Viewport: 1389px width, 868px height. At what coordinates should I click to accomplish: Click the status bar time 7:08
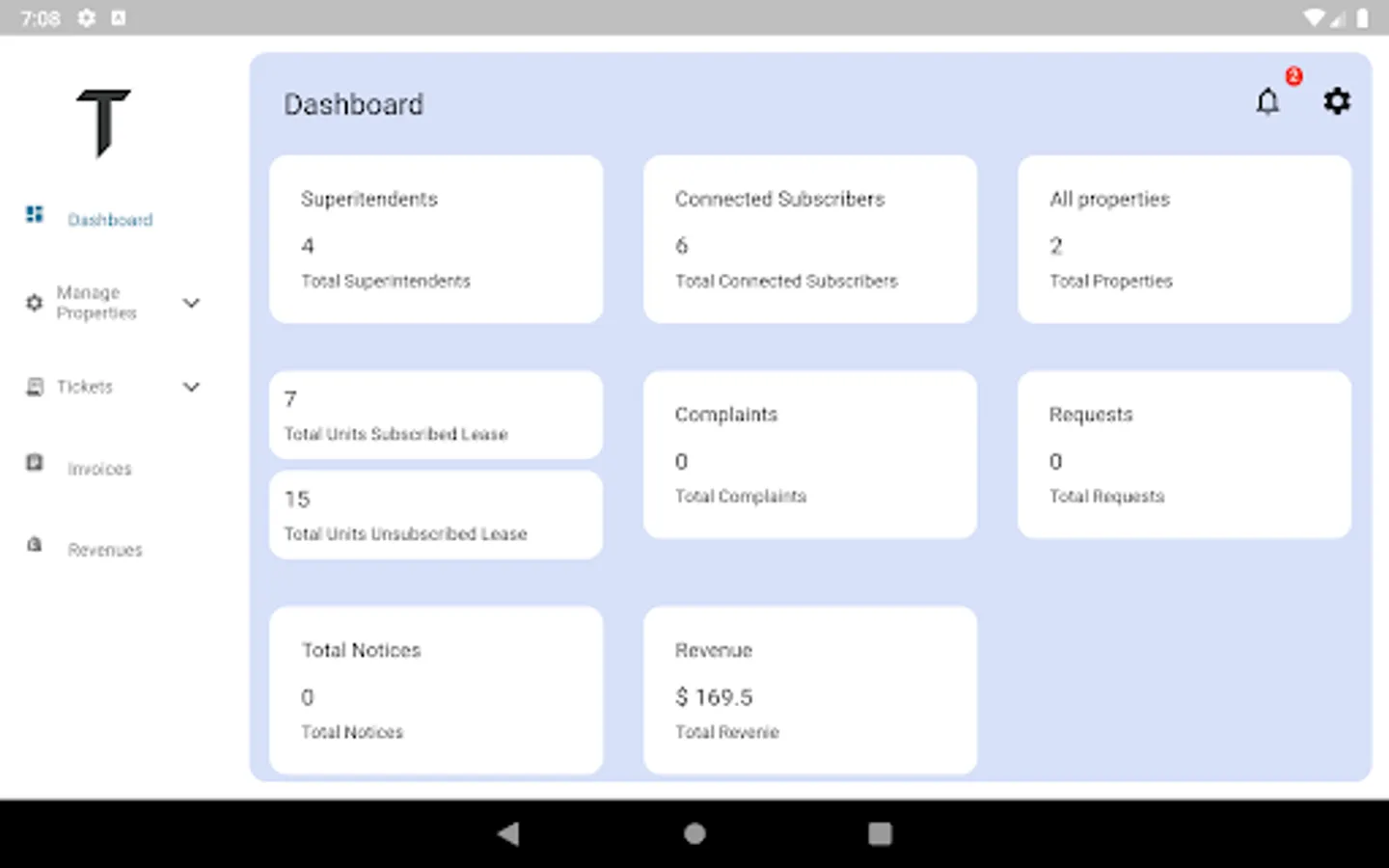tap(41, 18)
